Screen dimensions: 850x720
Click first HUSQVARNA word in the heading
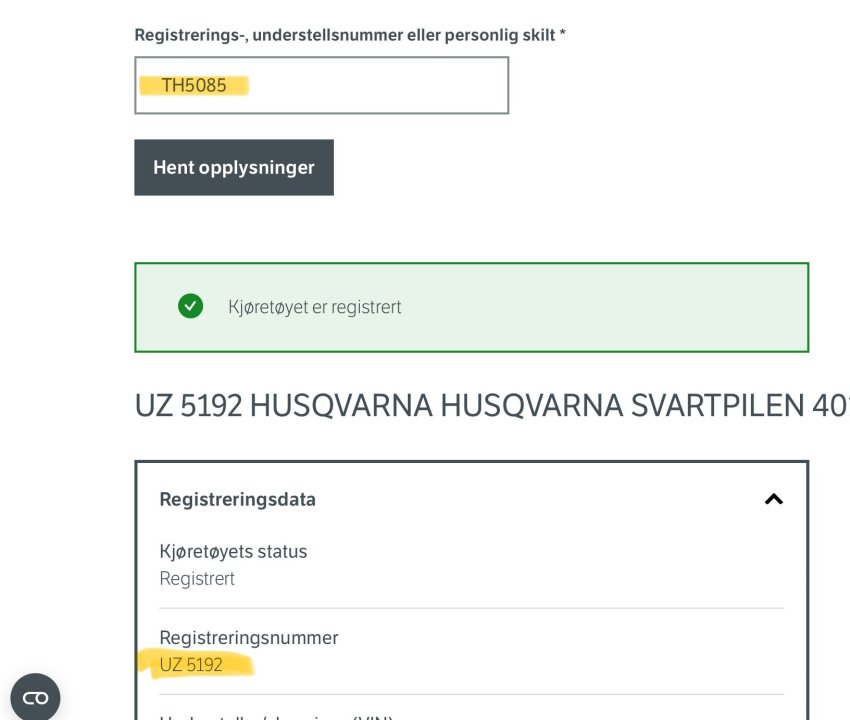pyautogui.click(x=340, y=405)
